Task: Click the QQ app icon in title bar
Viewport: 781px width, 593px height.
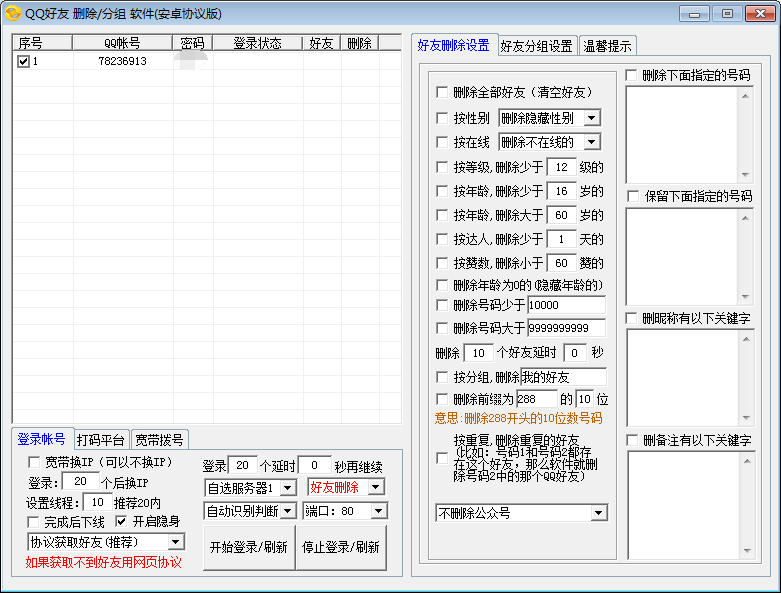Action: [x=13, y=13]
